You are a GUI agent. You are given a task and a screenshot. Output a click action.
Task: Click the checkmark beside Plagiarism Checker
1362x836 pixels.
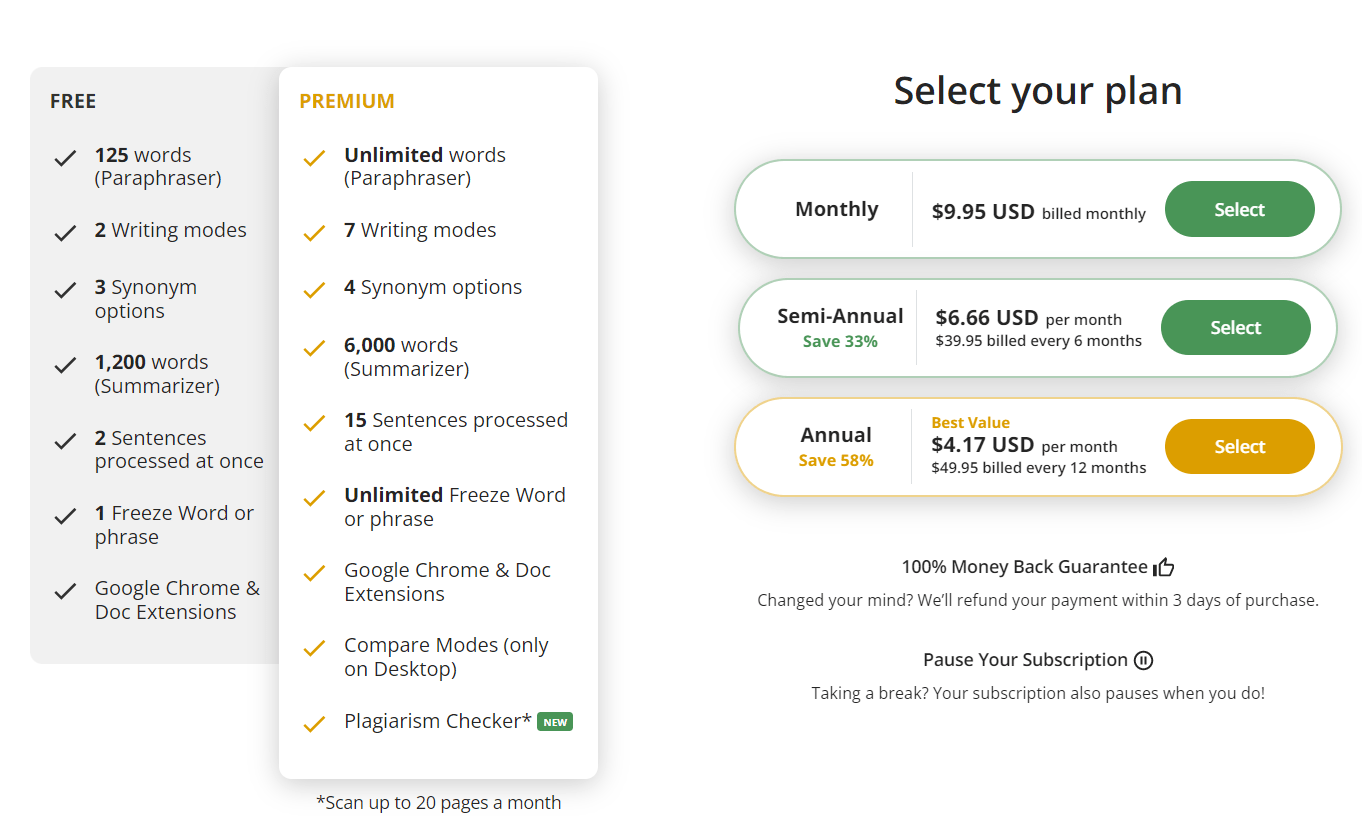click(x=313, y=721)
